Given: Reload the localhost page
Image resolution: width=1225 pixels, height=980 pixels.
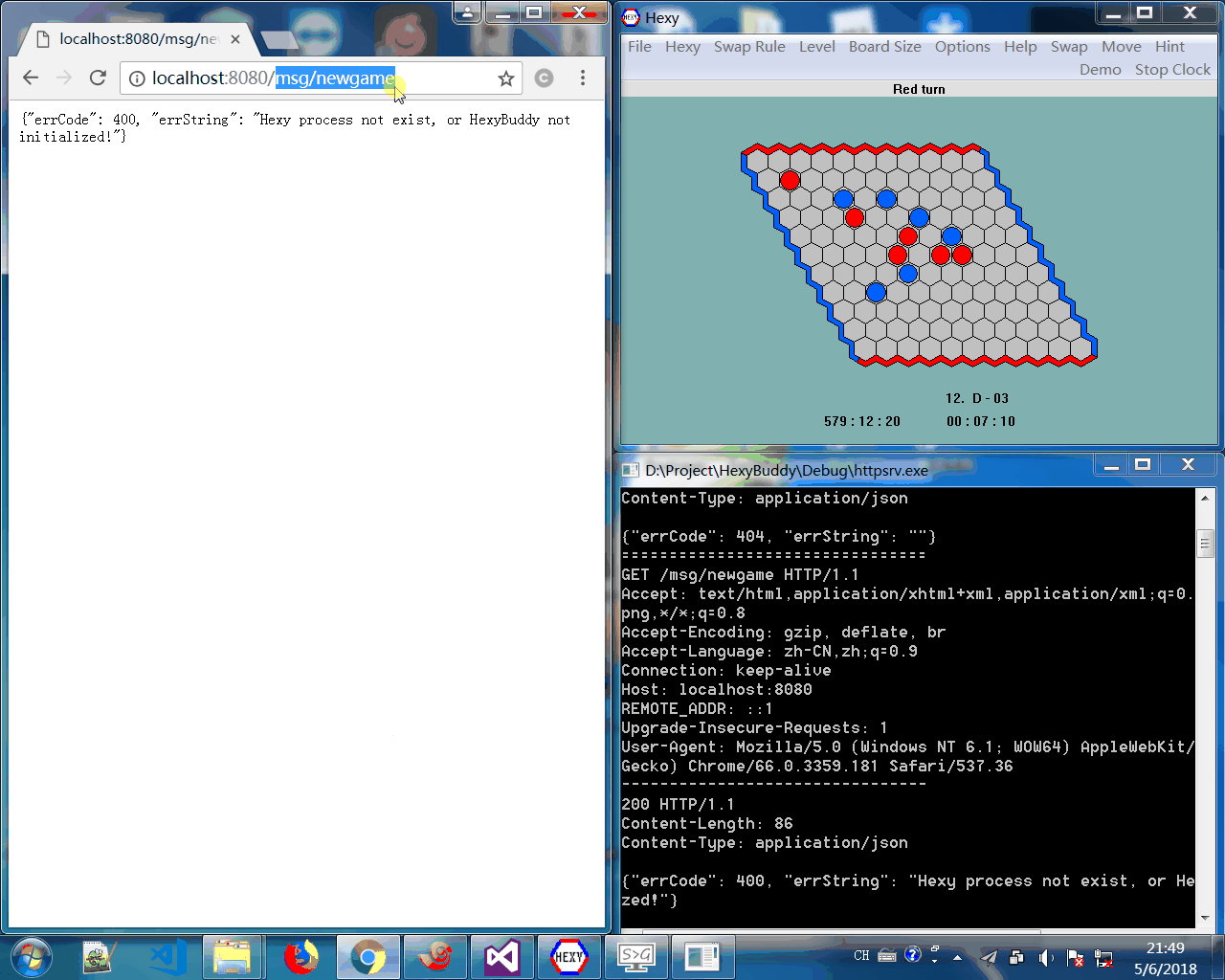Looking at the screenshot, I should click(x=98, y=78).
